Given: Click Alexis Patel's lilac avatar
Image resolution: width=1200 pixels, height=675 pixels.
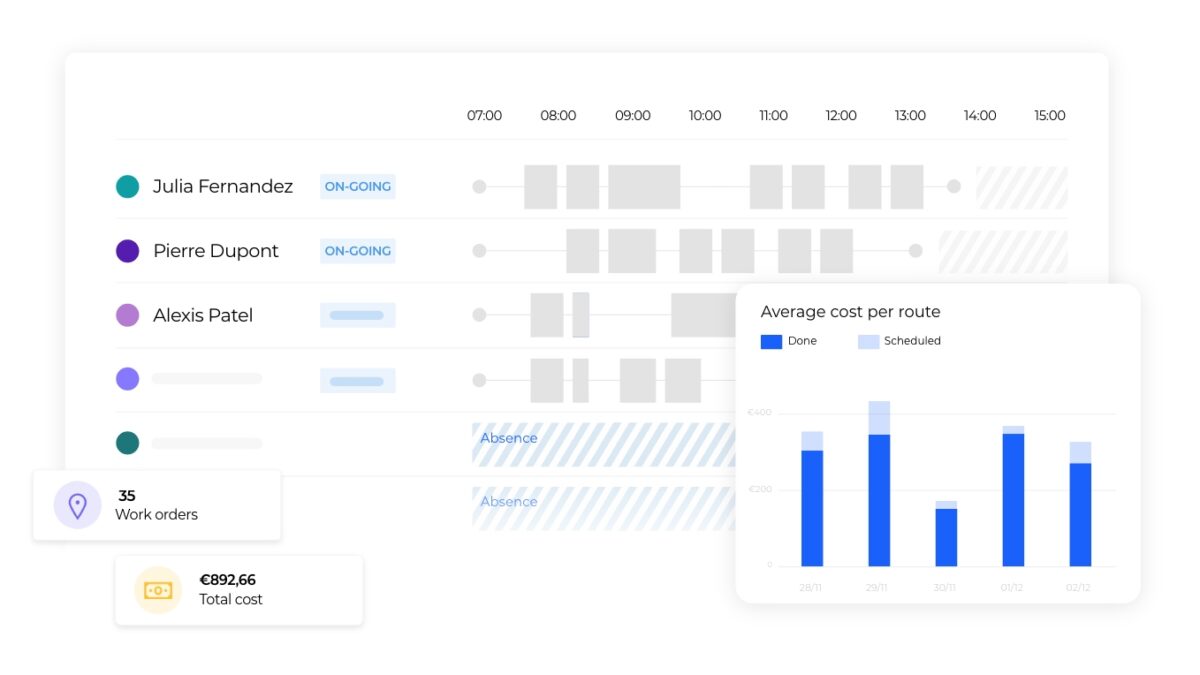Looking at the screenshot, I should pyautogui.click(x=127, y=315).
